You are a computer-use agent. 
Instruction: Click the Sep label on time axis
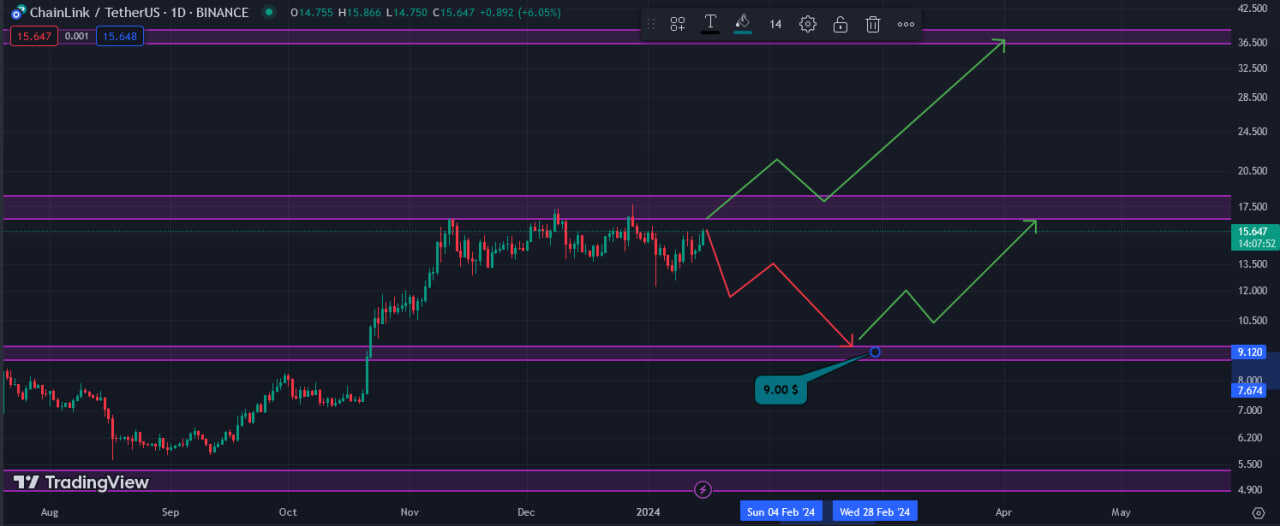[169, 512]
